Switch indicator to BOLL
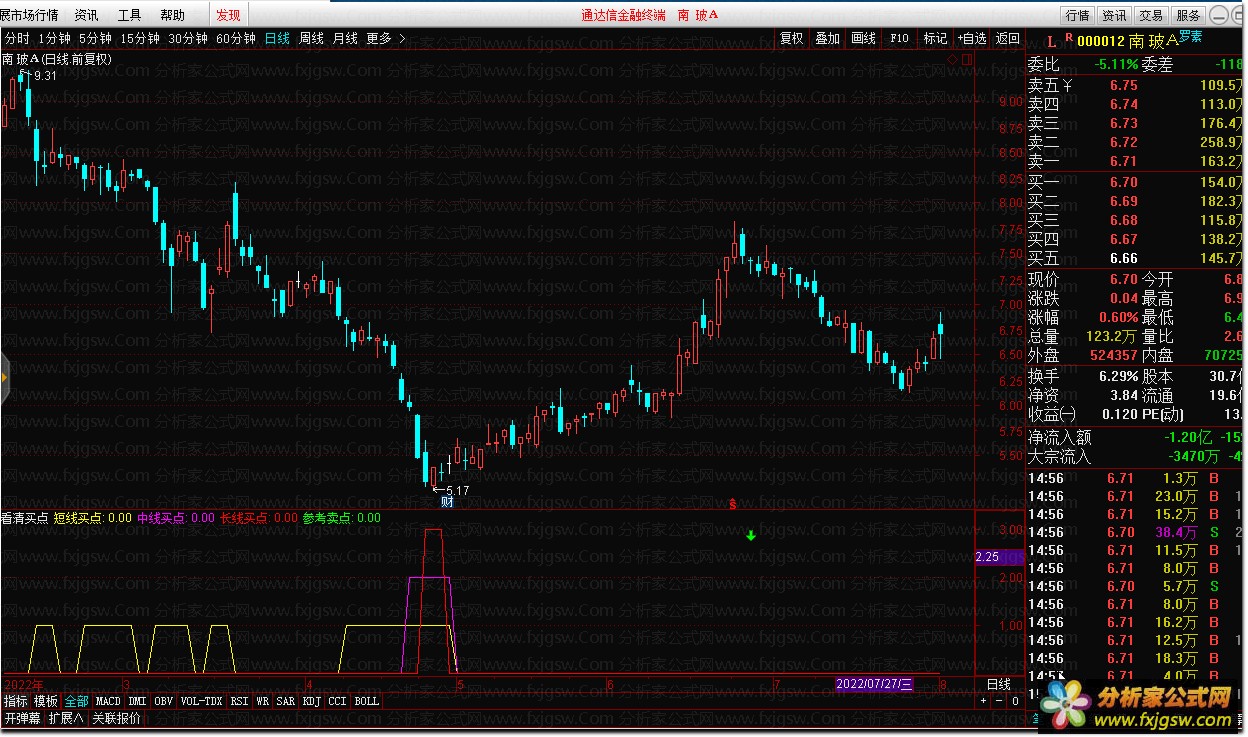Image resolution: width=1248 pixels, height=737 pixels. [x=367, y=701]
